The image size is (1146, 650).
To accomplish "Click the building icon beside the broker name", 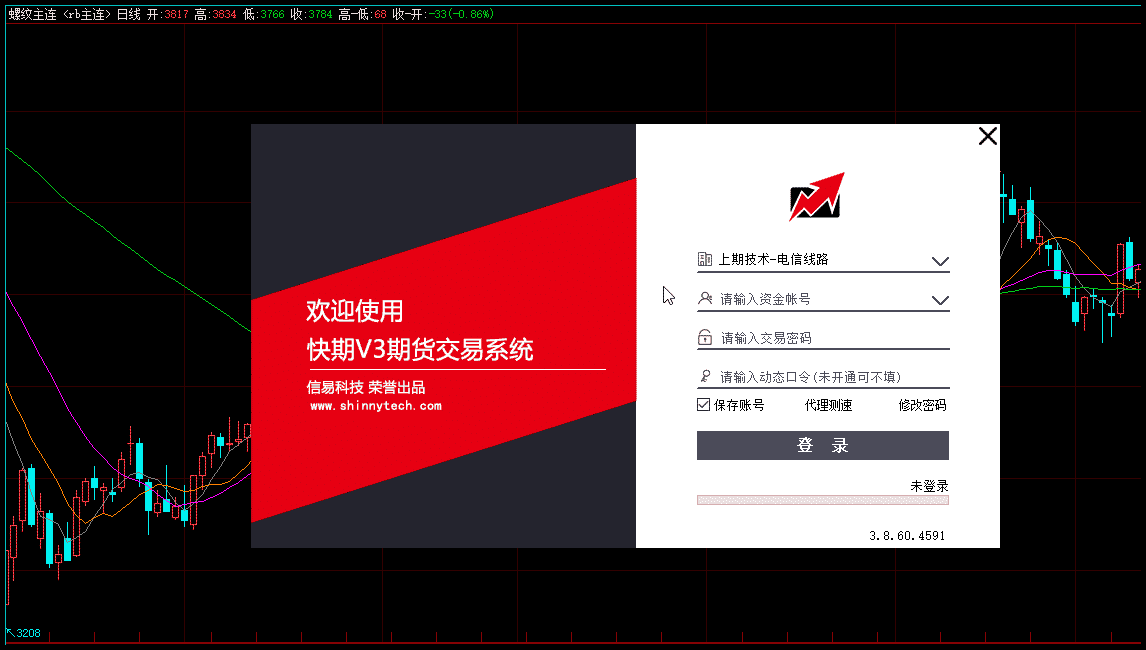I will coord(705,259).
